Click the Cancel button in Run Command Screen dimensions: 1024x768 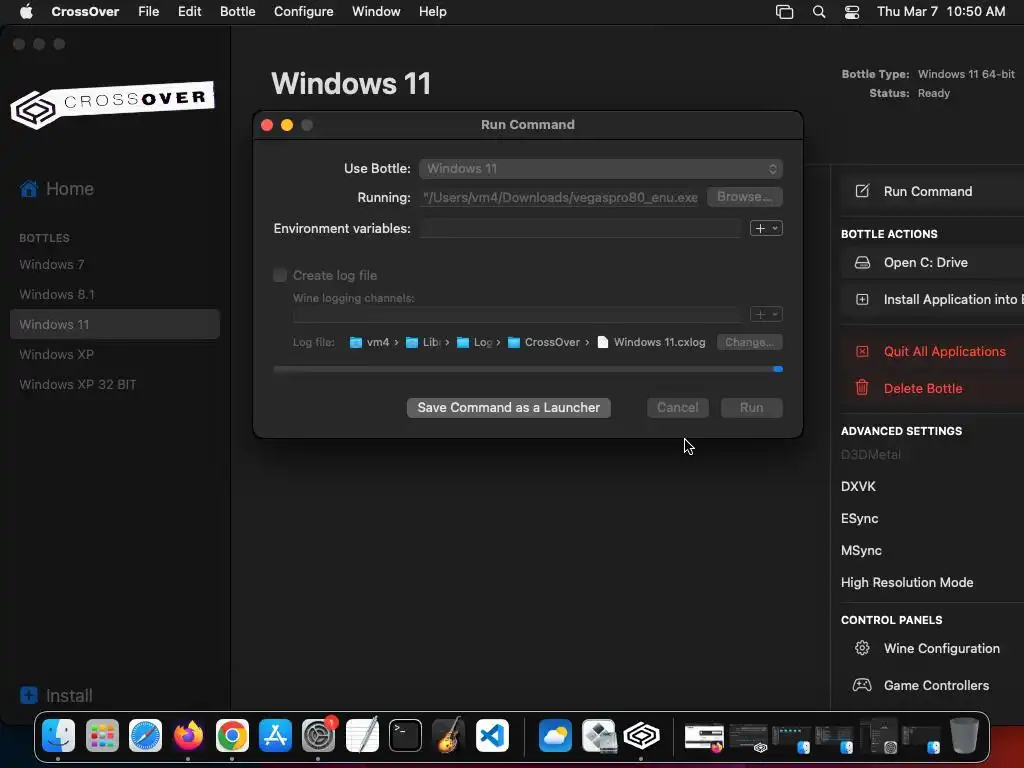(677, 408)
